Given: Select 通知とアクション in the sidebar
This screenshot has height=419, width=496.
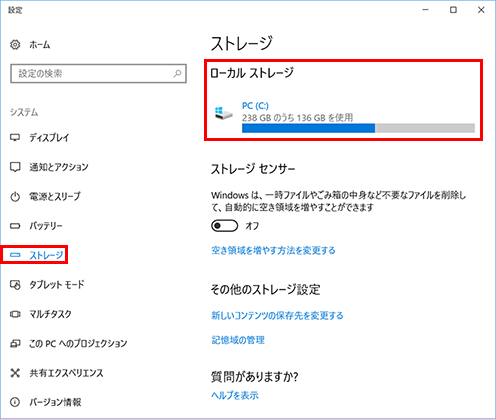Looking at the screenshot, I should tap(59, 167).
